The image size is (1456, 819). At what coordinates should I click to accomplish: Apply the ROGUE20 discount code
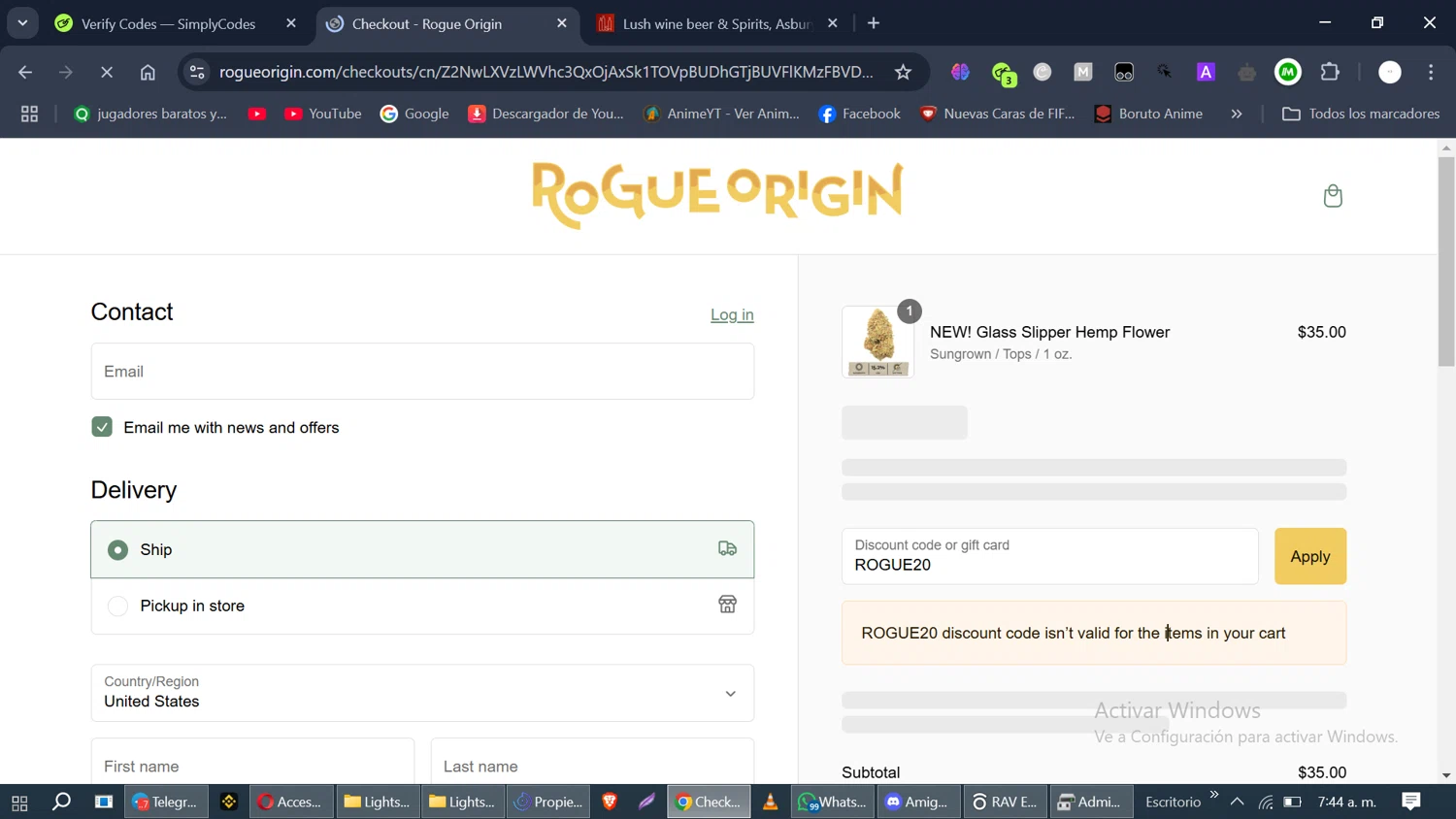(x=1310, y=556)
